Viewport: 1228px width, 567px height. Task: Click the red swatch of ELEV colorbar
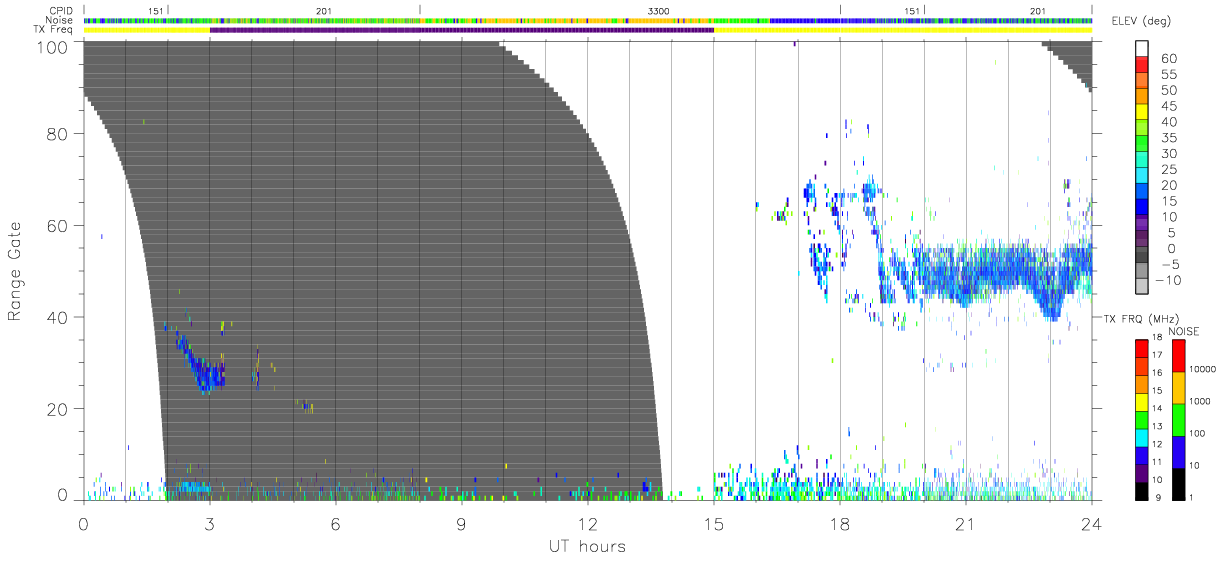(x=1144, y=66)
